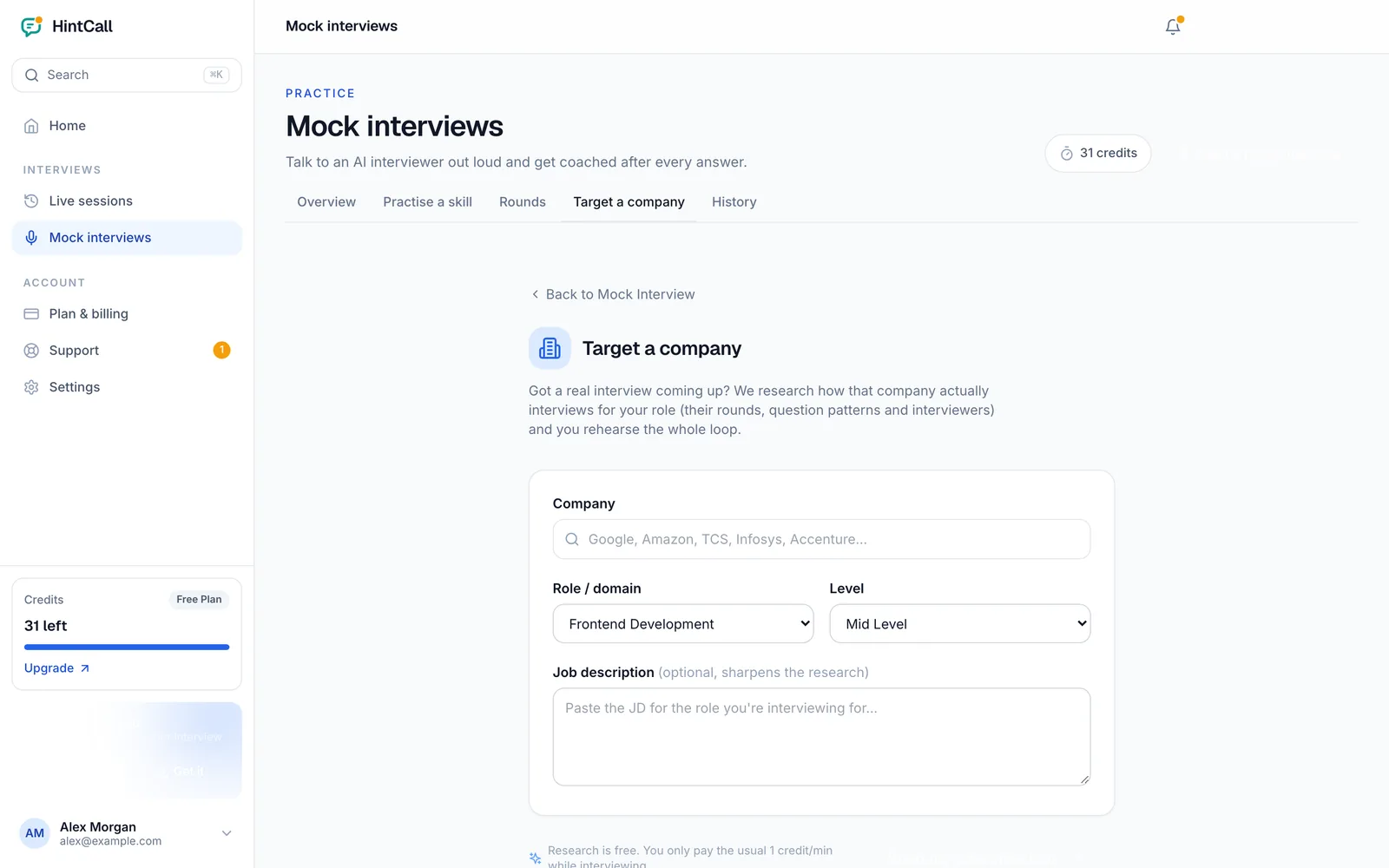
Task: Click the PRACTICE label above heading
Action: (320, 94)
